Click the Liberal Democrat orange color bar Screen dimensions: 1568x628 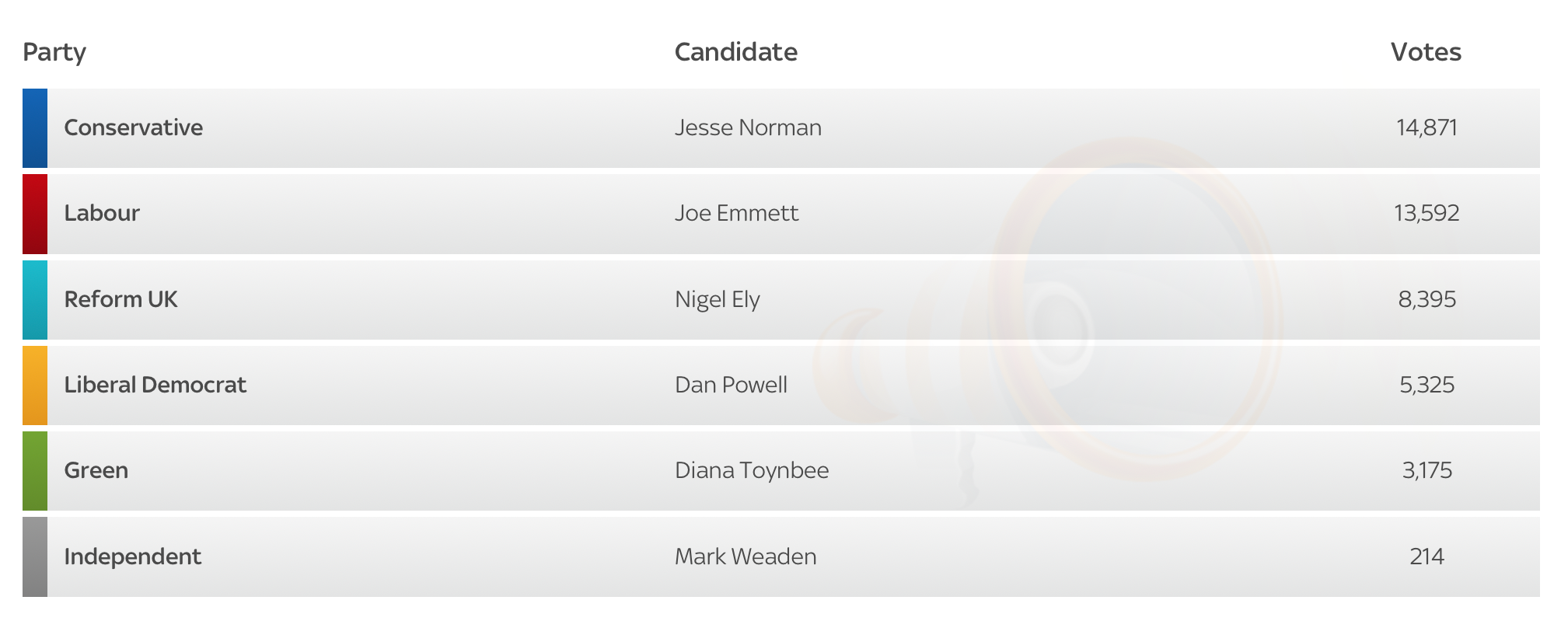pyautogui.click(x=35, y=386)
